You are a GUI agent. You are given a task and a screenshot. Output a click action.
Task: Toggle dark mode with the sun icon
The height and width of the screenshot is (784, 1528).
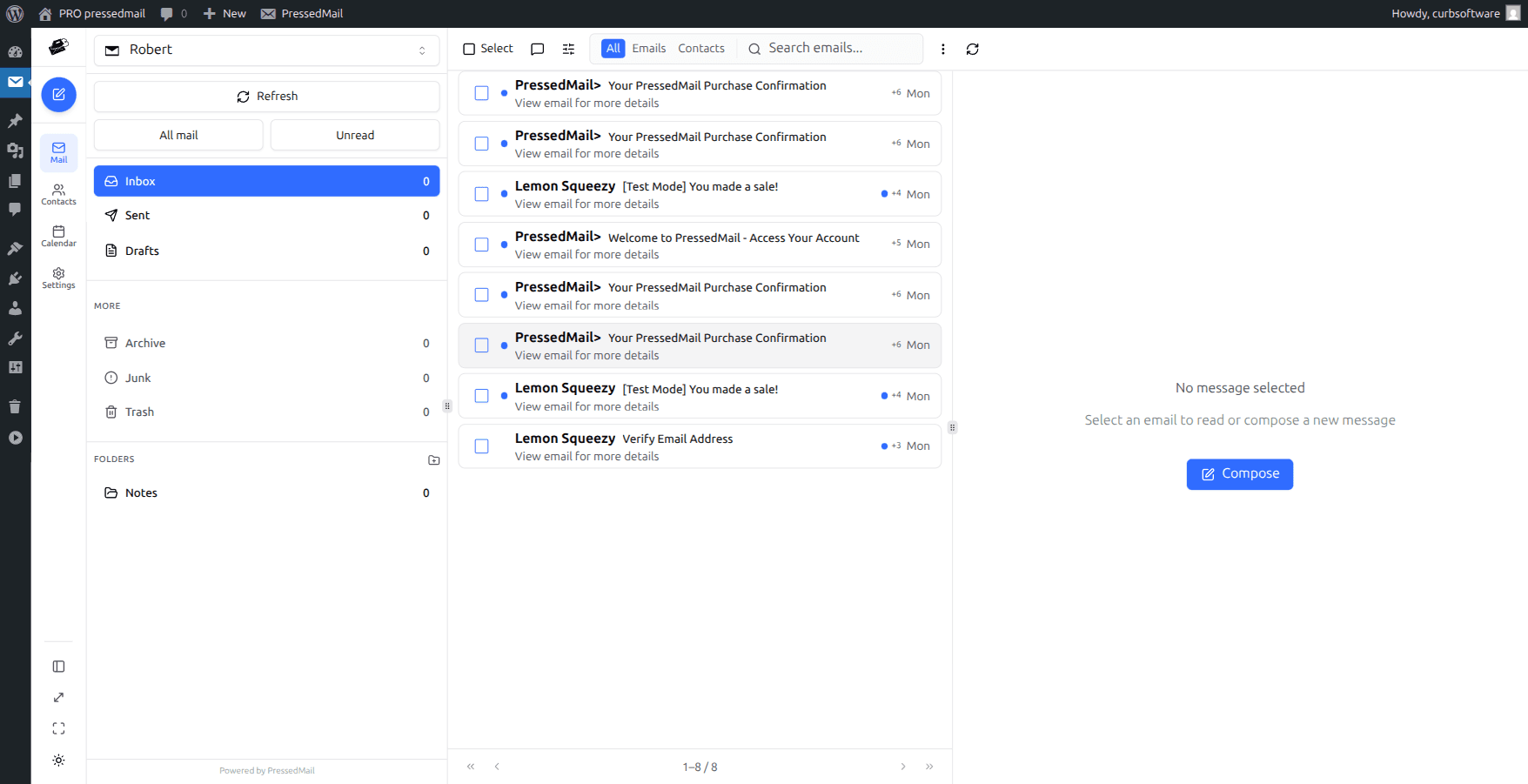point(58,760)
